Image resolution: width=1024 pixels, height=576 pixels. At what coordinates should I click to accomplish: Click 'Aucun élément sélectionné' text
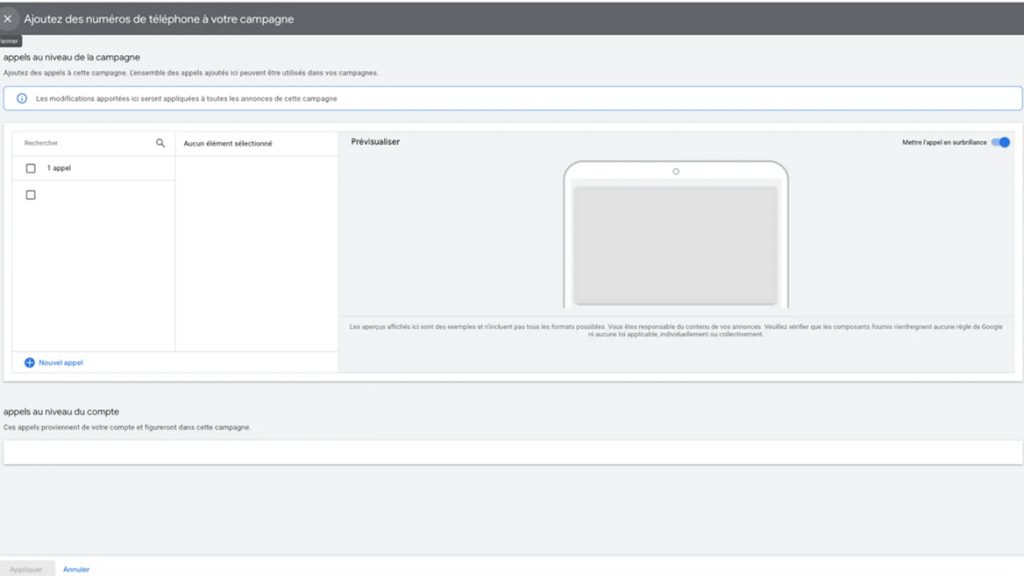point(228,144)
